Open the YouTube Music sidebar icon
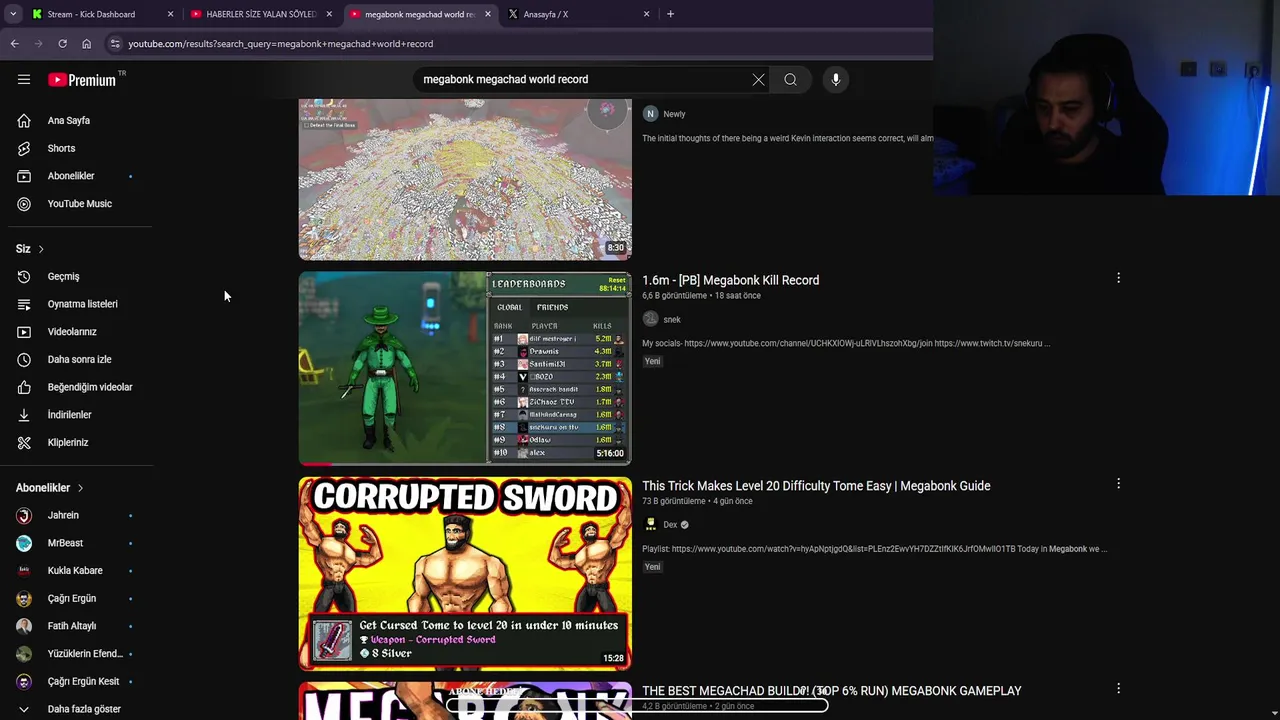 (x=24, y=204)
